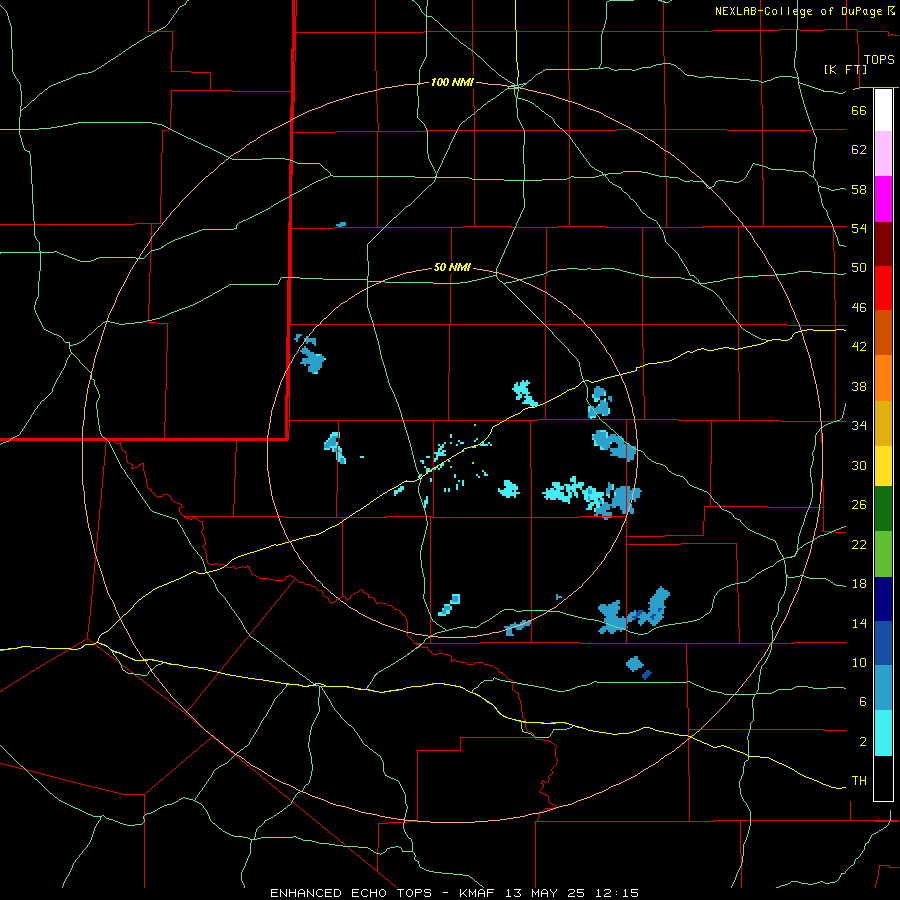Click the 100 NMI range ring label
Viewport: 900px width, 900px height.
(452, 83)
